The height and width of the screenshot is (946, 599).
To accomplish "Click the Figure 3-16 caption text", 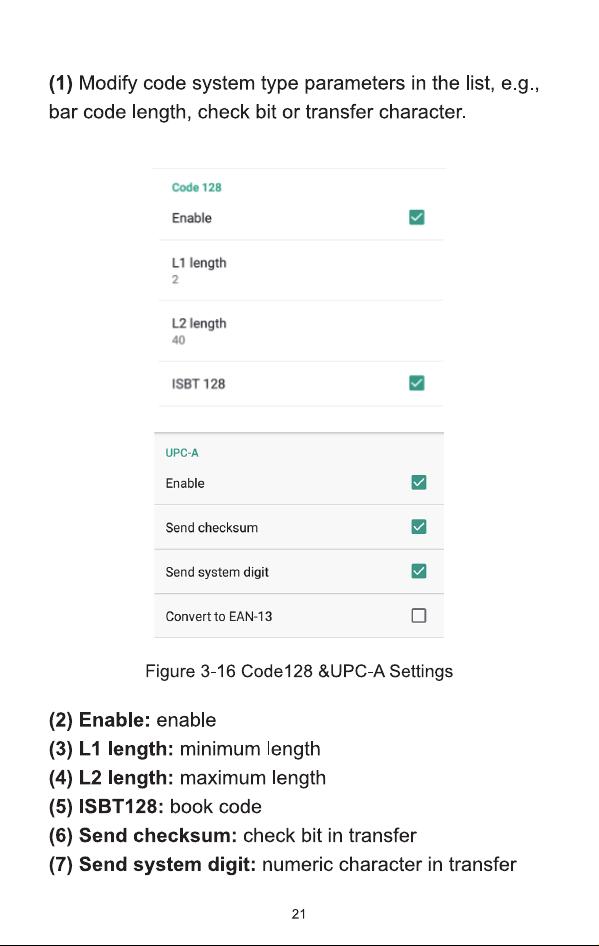I will coord(299,671).
